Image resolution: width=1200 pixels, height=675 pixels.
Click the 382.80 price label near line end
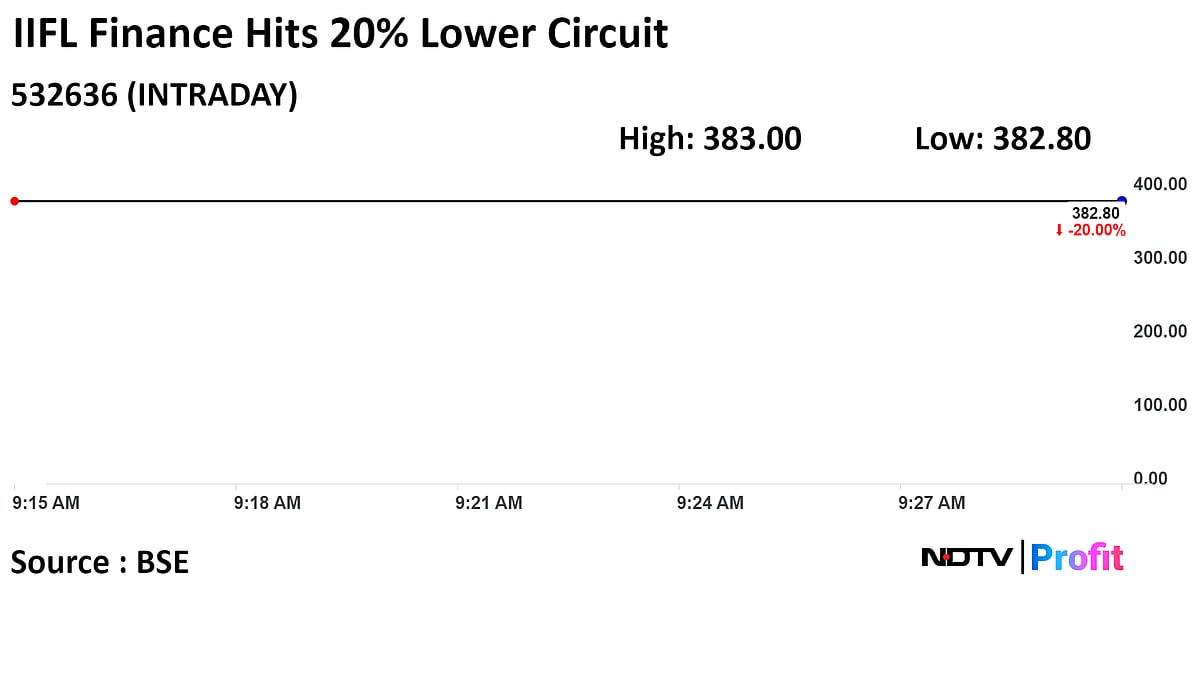point(1096,213)
